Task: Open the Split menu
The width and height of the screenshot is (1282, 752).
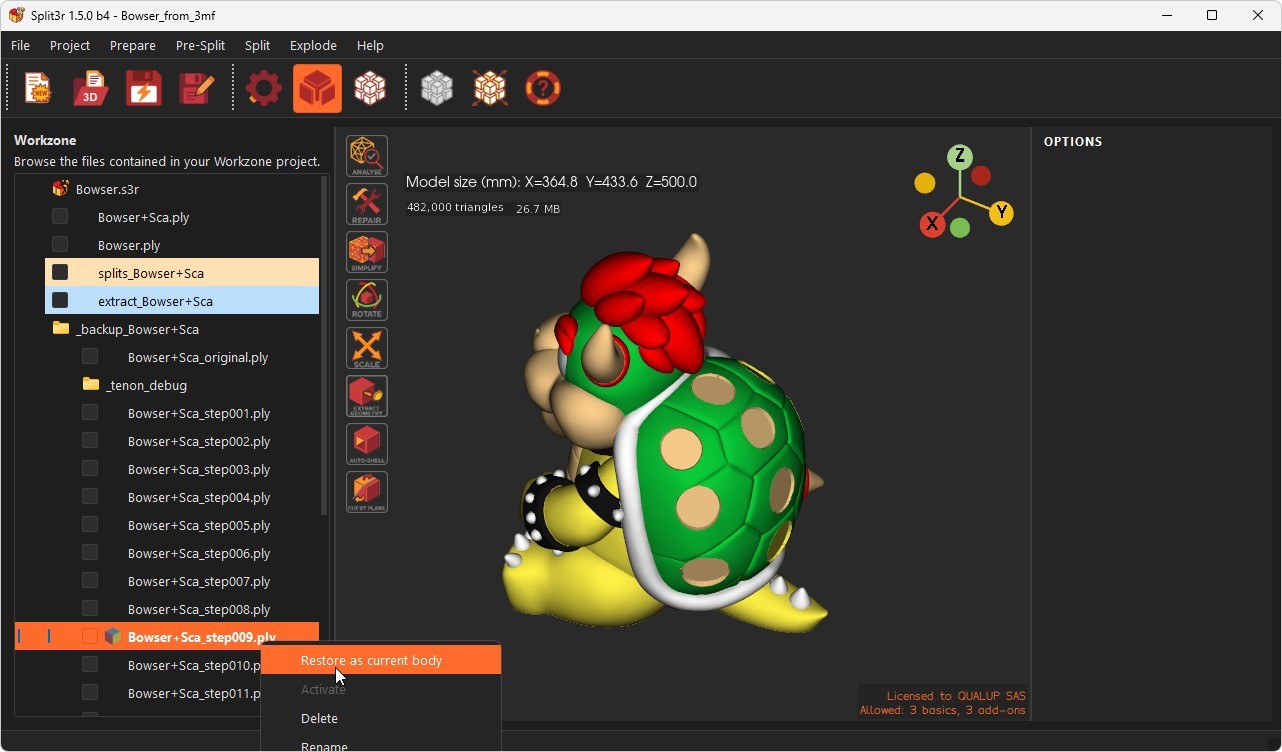Action: point(257,45)
